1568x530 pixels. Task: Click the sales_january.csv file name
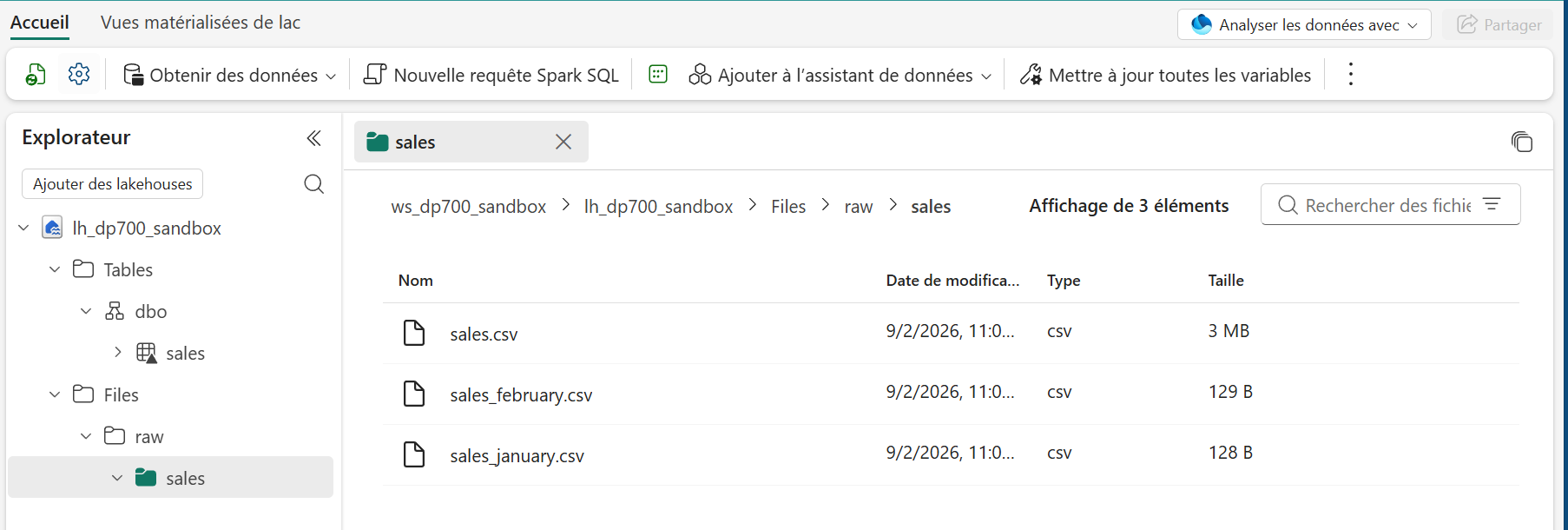pyautogui.click(x=517, y=456)
